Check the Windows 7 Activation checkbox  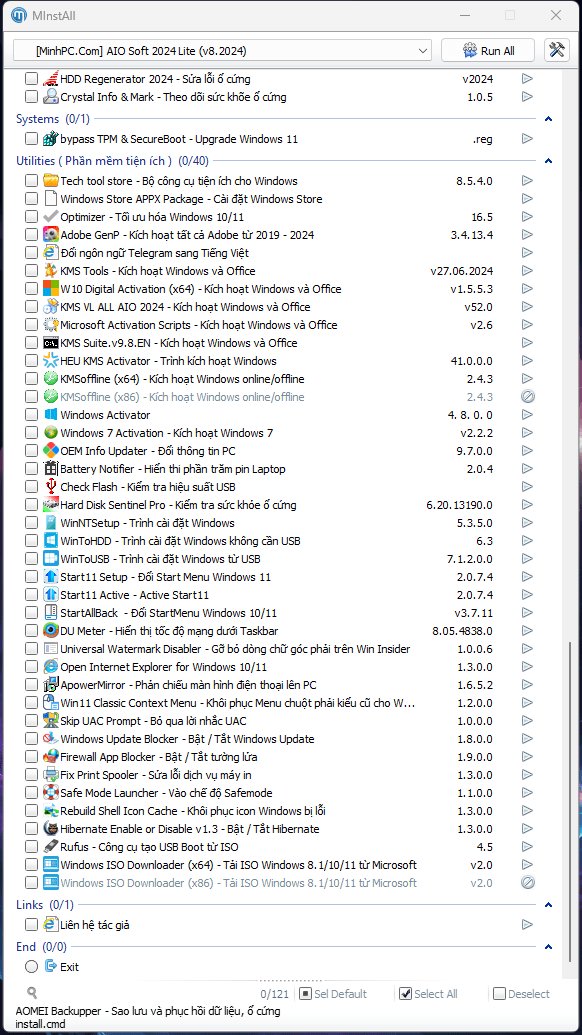click(31, 432)
